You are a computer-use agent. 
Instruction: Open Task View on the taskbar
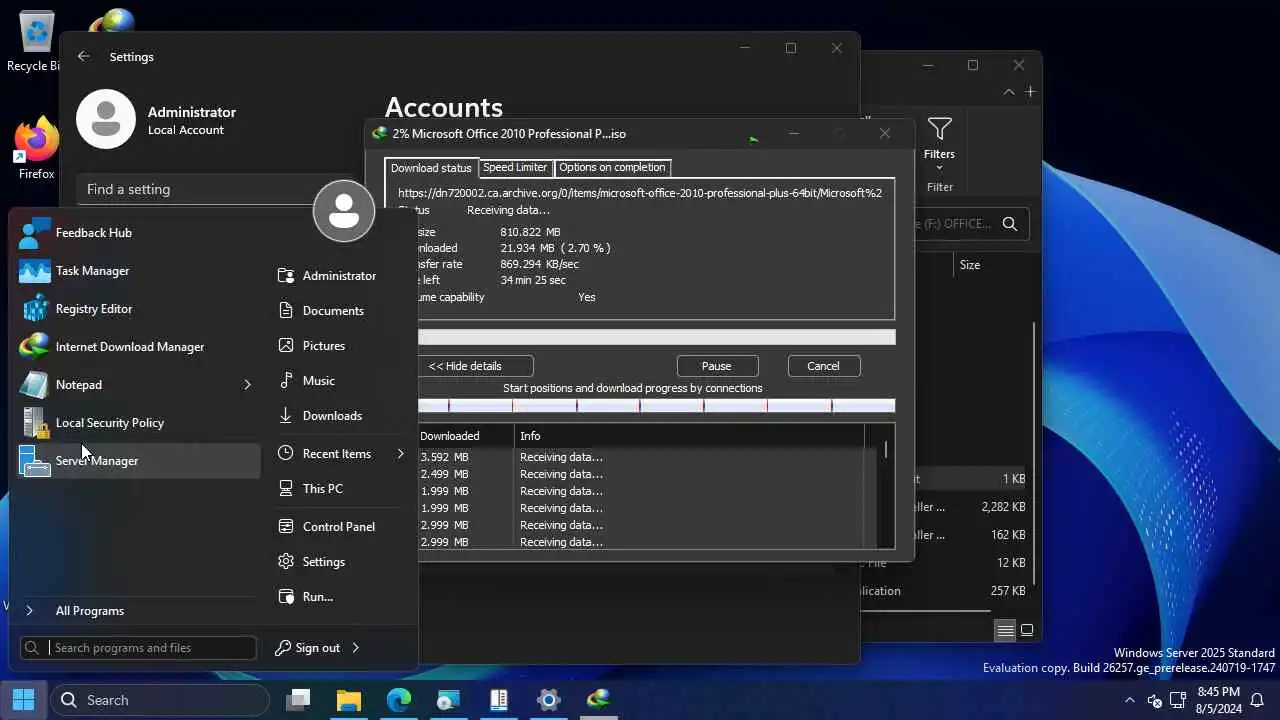(298, 700)
